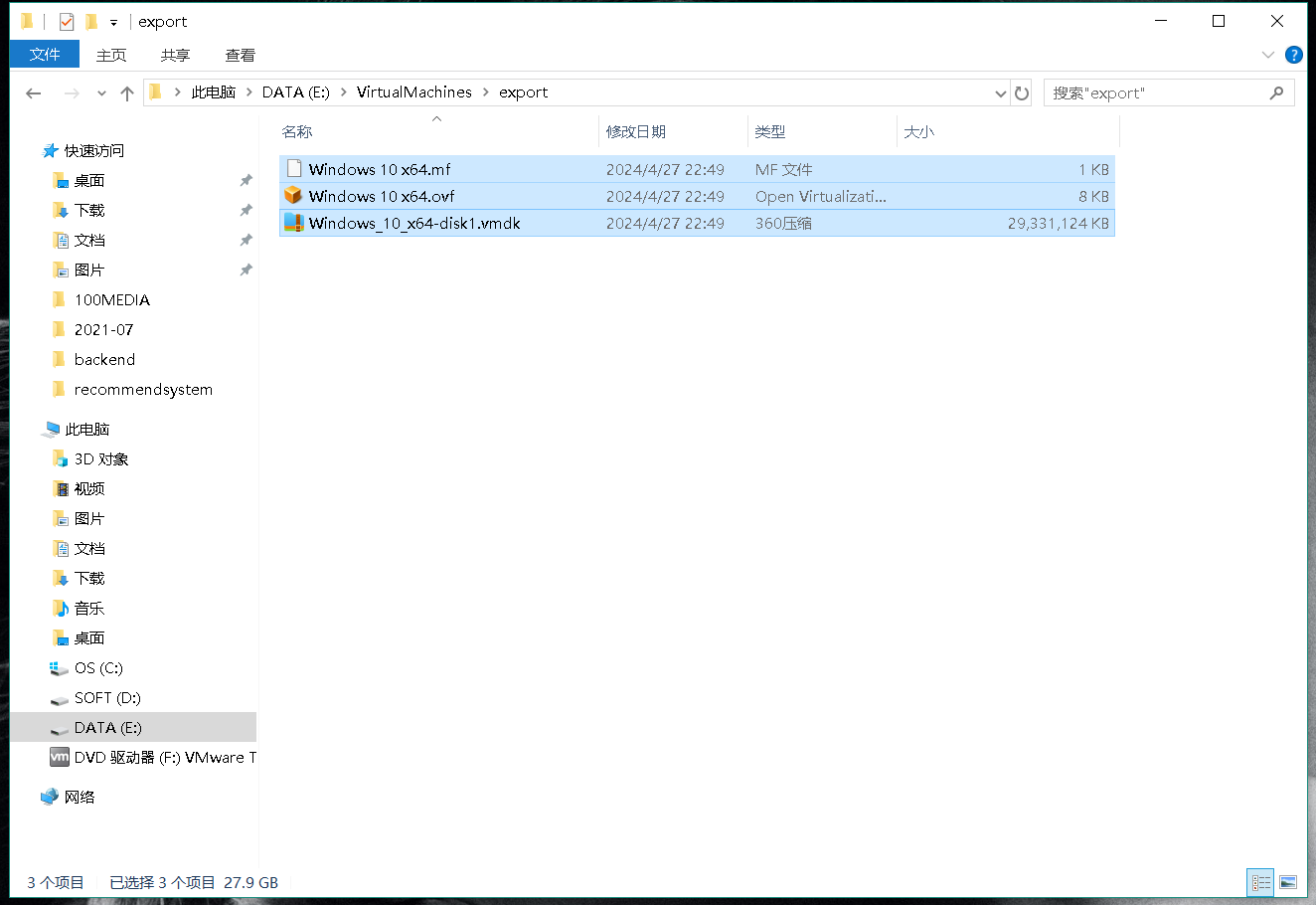Click the New Folder quick-access icon in title bar
This screenshot has width=1316, height=905.
(x=91, y=21)
